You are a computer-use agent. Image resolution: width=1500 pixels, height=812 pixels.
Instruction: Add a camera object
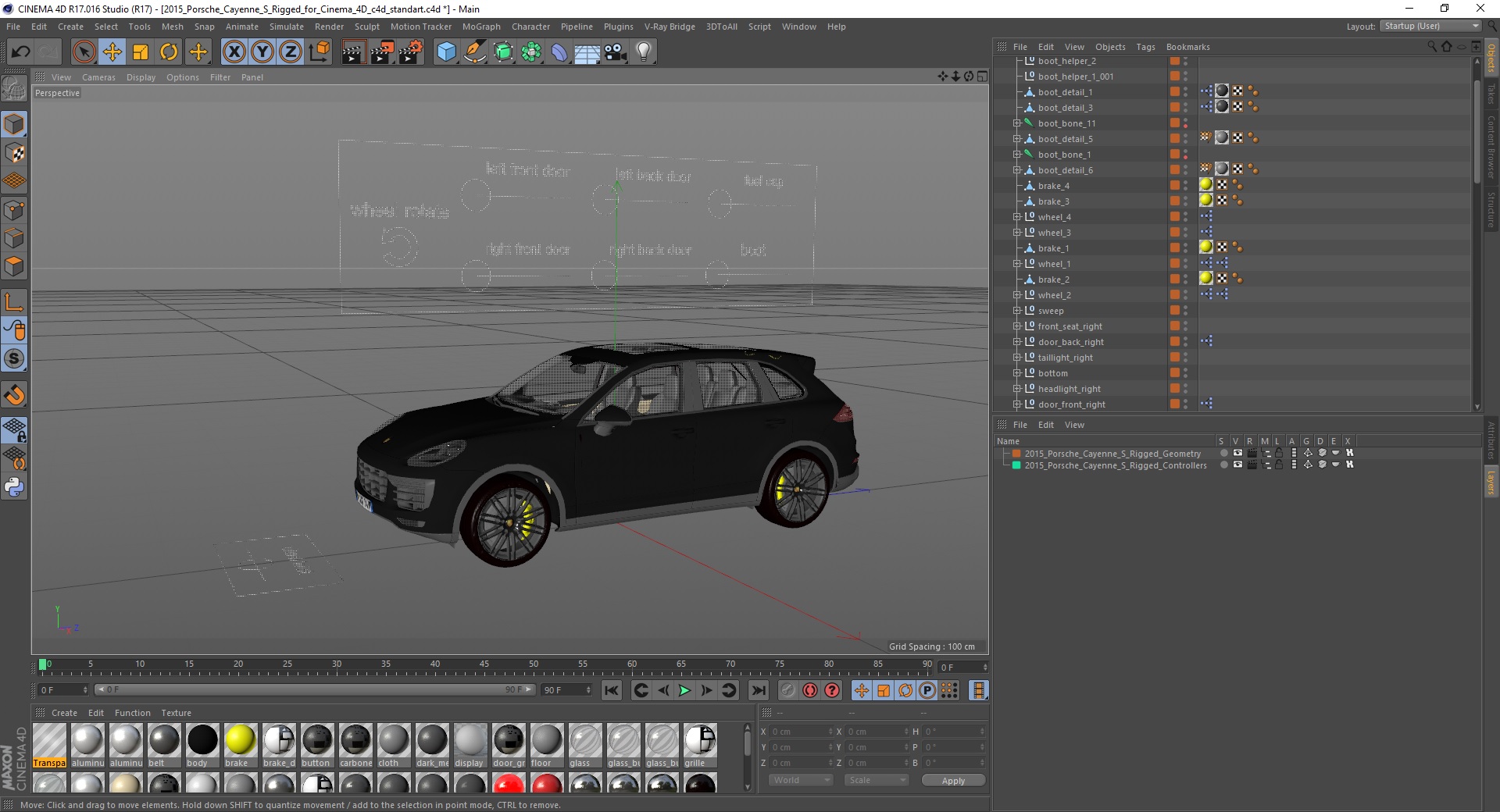click(x=616, y=52)
